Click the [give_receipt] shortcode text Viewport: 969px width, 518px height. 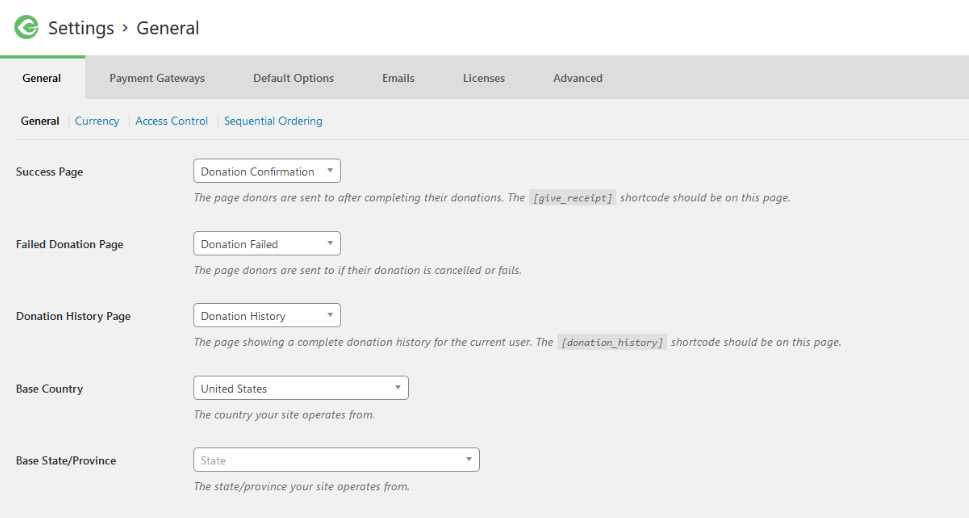pyautogui.click(x=572, y=198)
